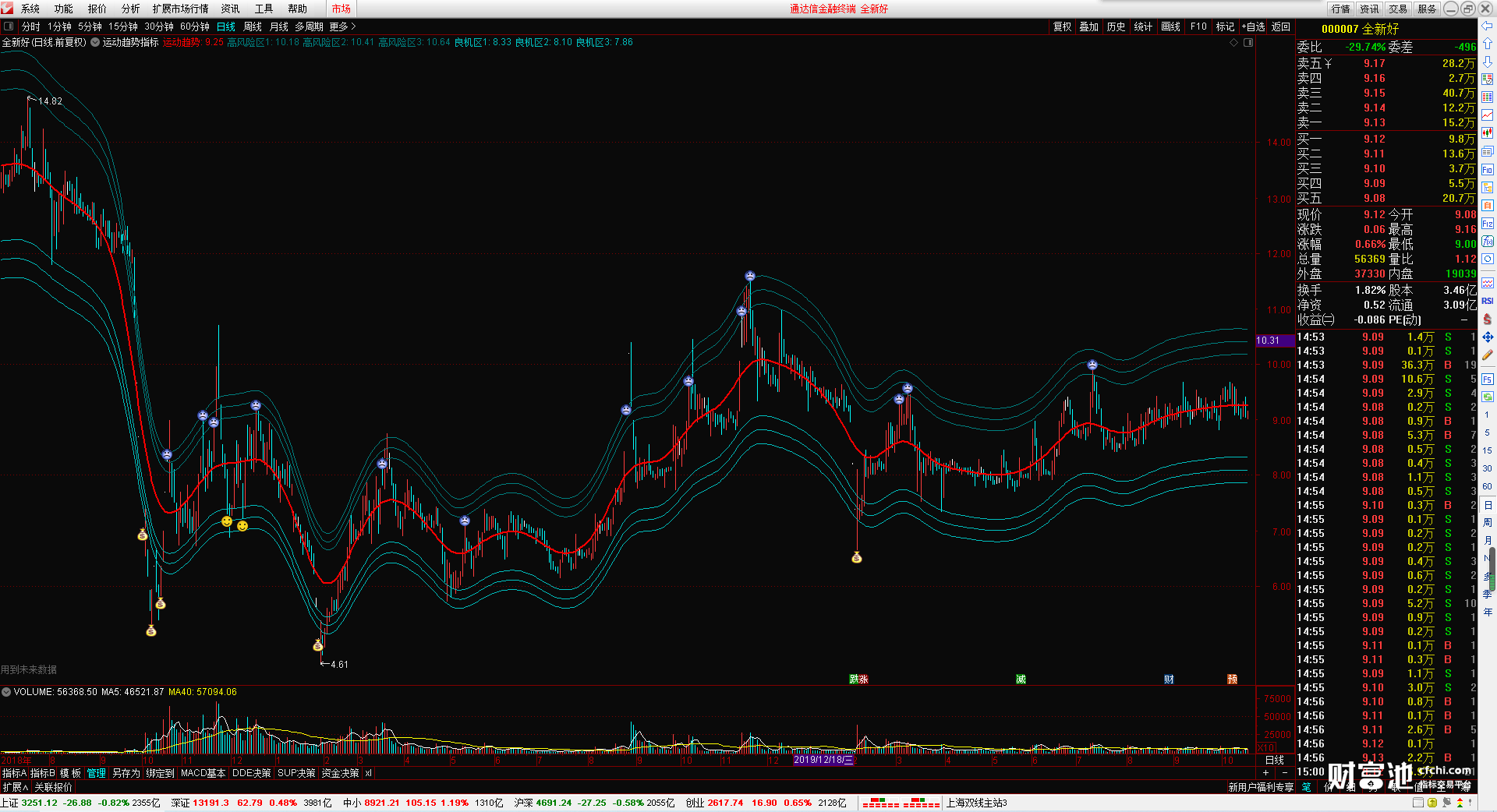This screenshot has height=812, width=1497.
Task: Click the 返回 back button
Action: 1281,26
